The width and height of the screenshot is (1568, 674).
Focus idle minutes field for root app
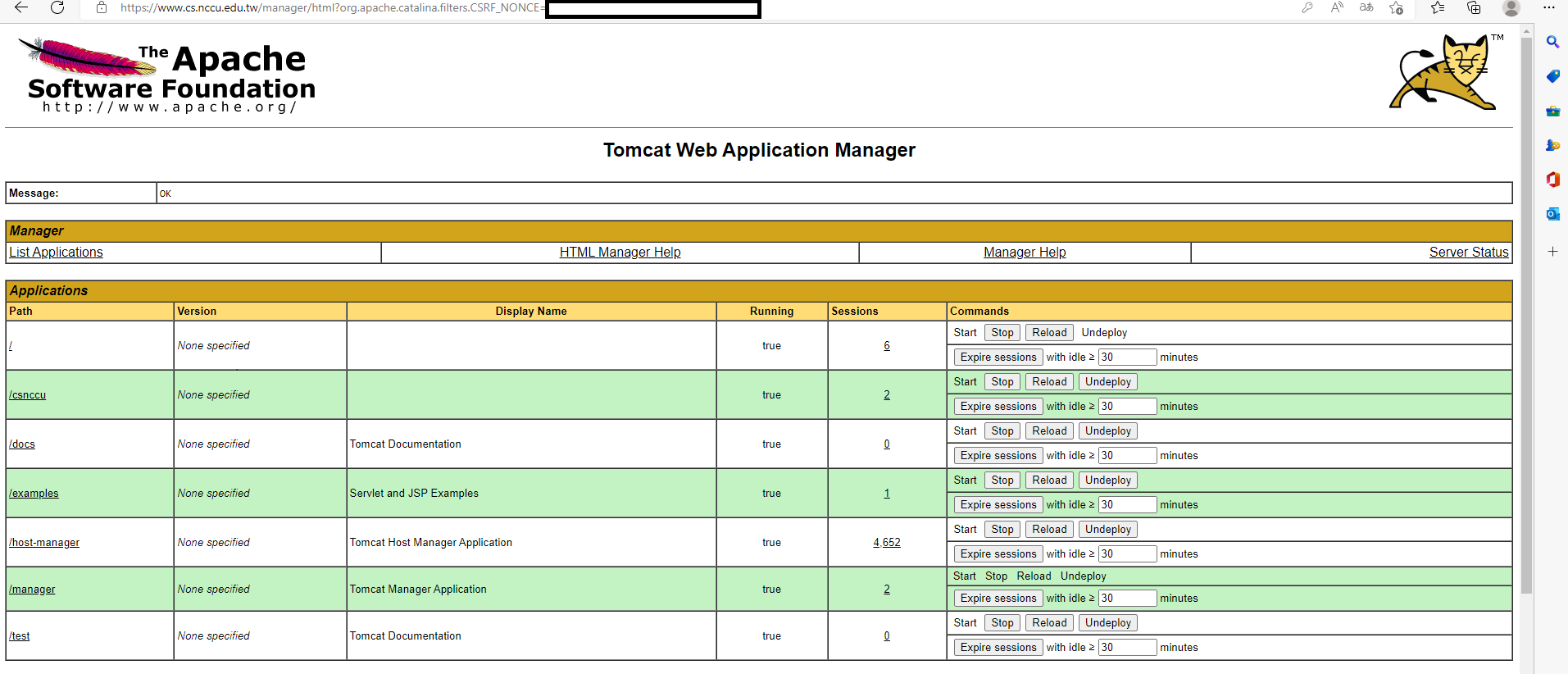point(1127,357)
